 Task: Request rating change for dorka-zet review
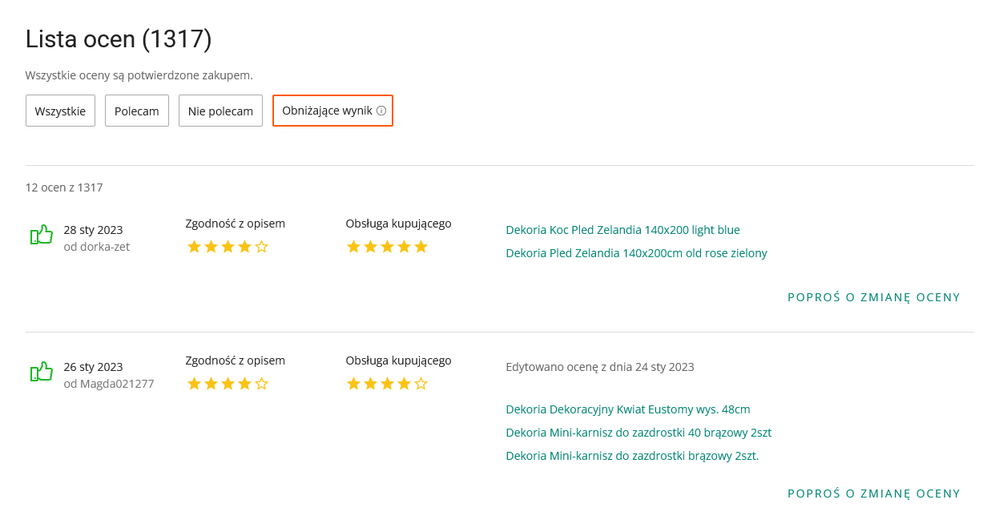(873, 297)
